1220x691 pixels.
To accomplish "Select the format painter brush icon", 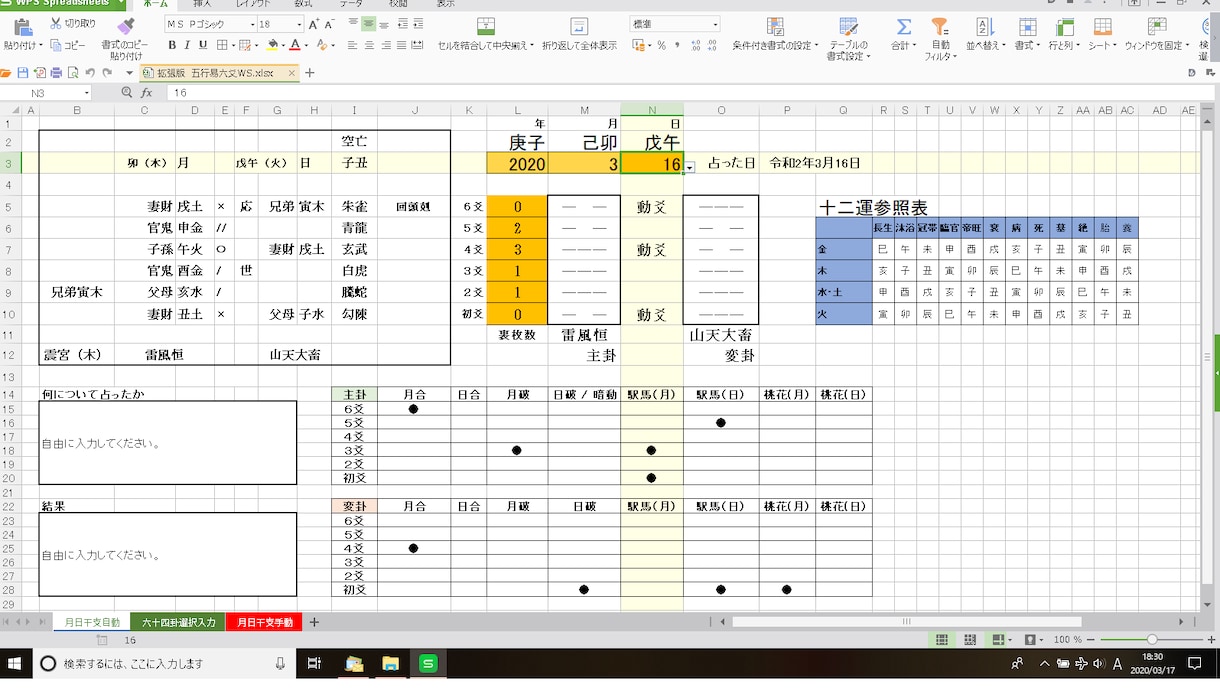I will click(x=126, y=25).
